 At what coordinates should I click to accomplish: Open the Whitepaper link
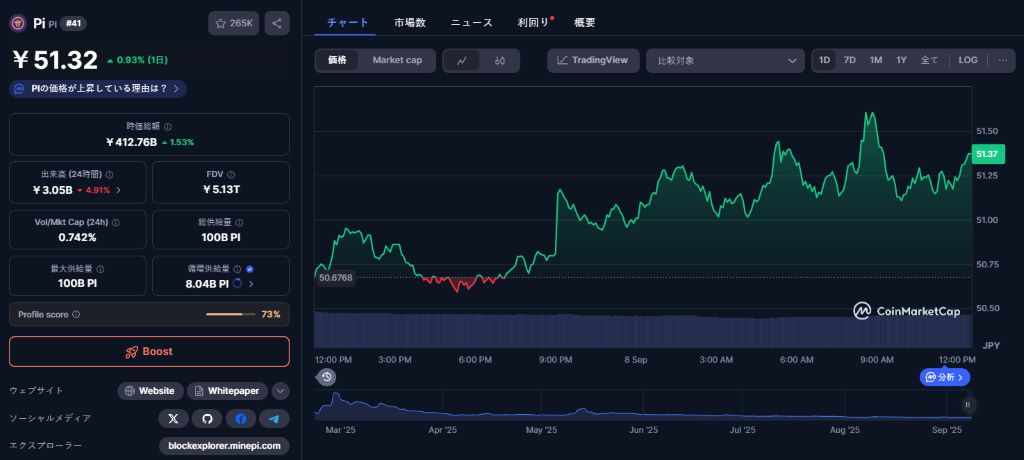coord(227,391)
